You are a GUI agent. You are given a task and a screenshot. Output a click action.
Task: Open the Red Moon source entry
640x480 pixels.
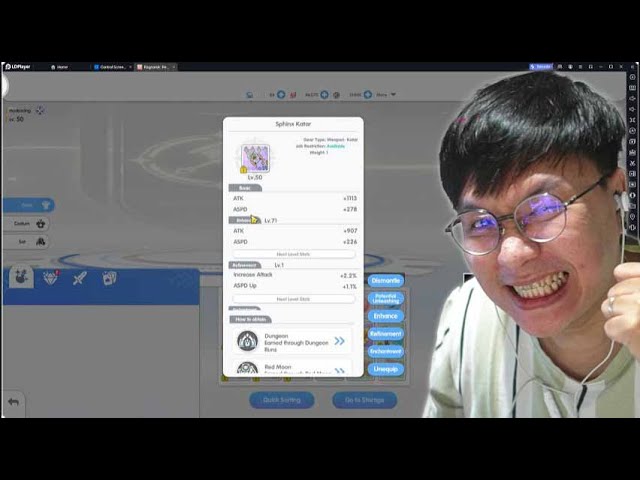[293, 369]
